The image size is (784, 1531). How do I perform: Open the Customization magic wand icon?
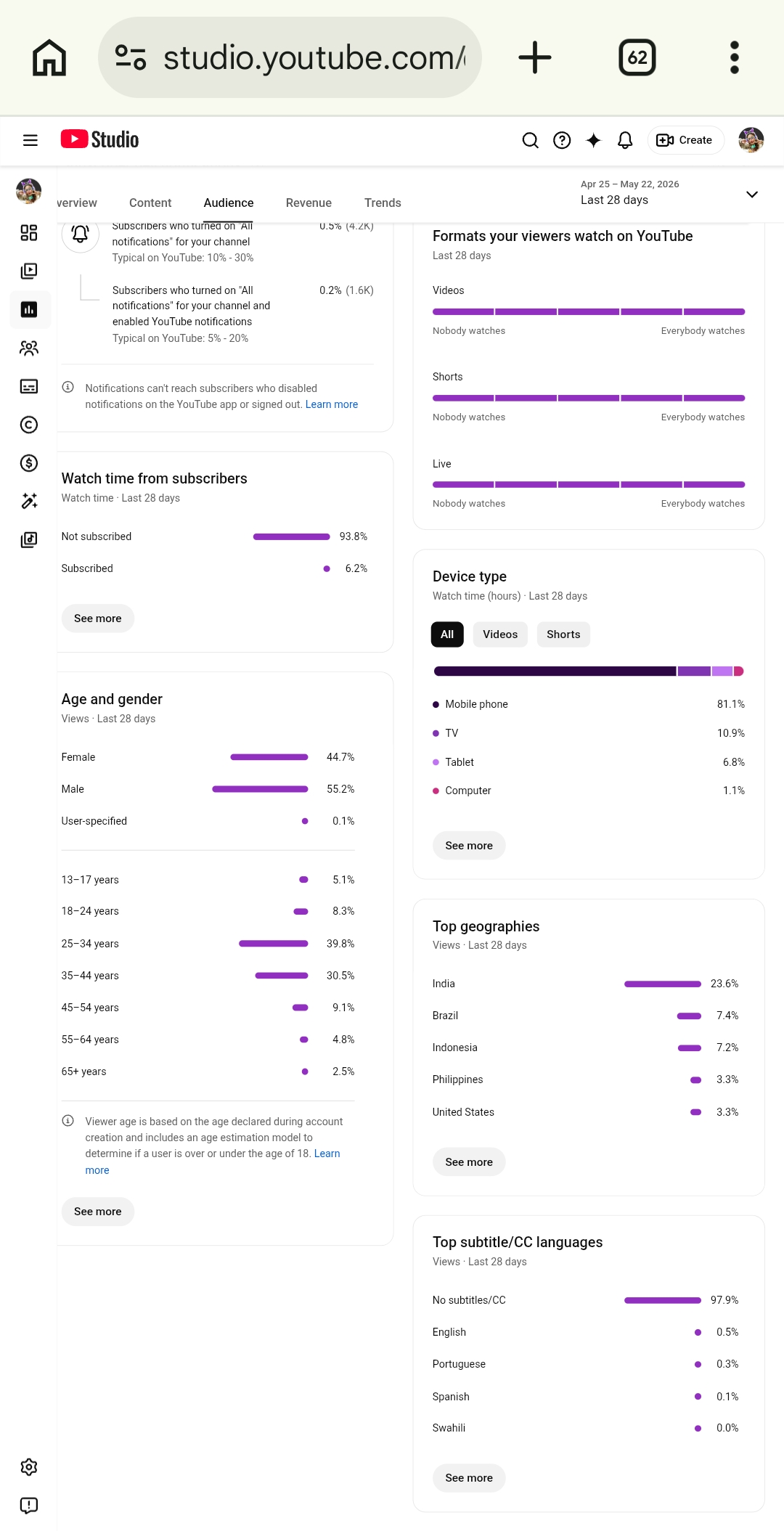29,501
